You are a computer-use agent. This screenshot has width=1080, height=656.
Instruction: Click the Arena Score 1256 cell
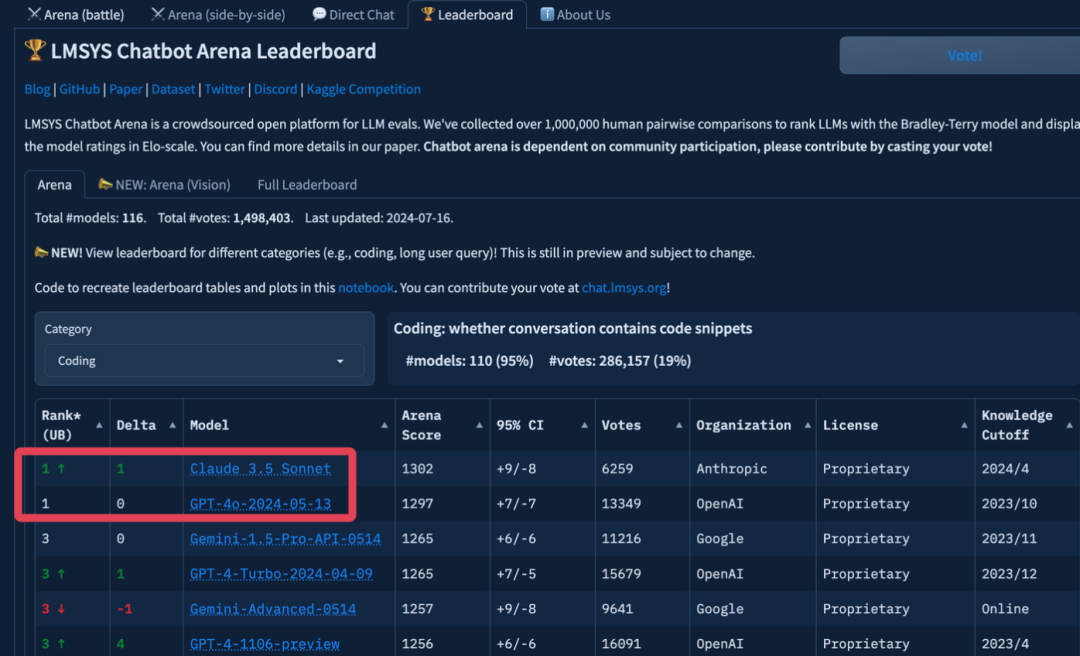417,644
